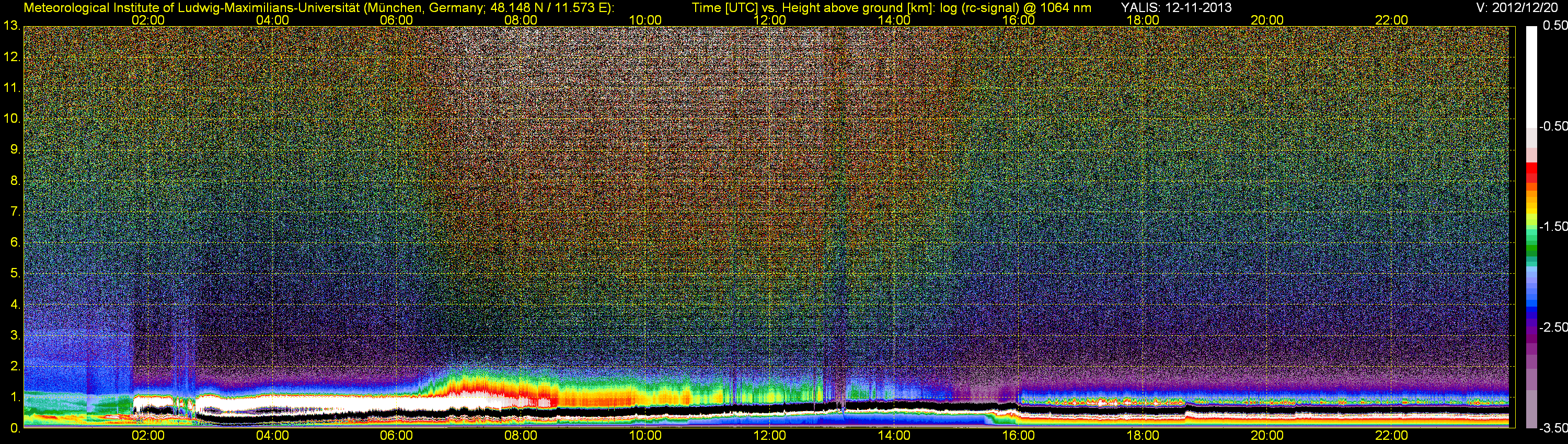Click the 12 km height axis label
This screenshot has width=1568, height=444.
click(11, 56)
